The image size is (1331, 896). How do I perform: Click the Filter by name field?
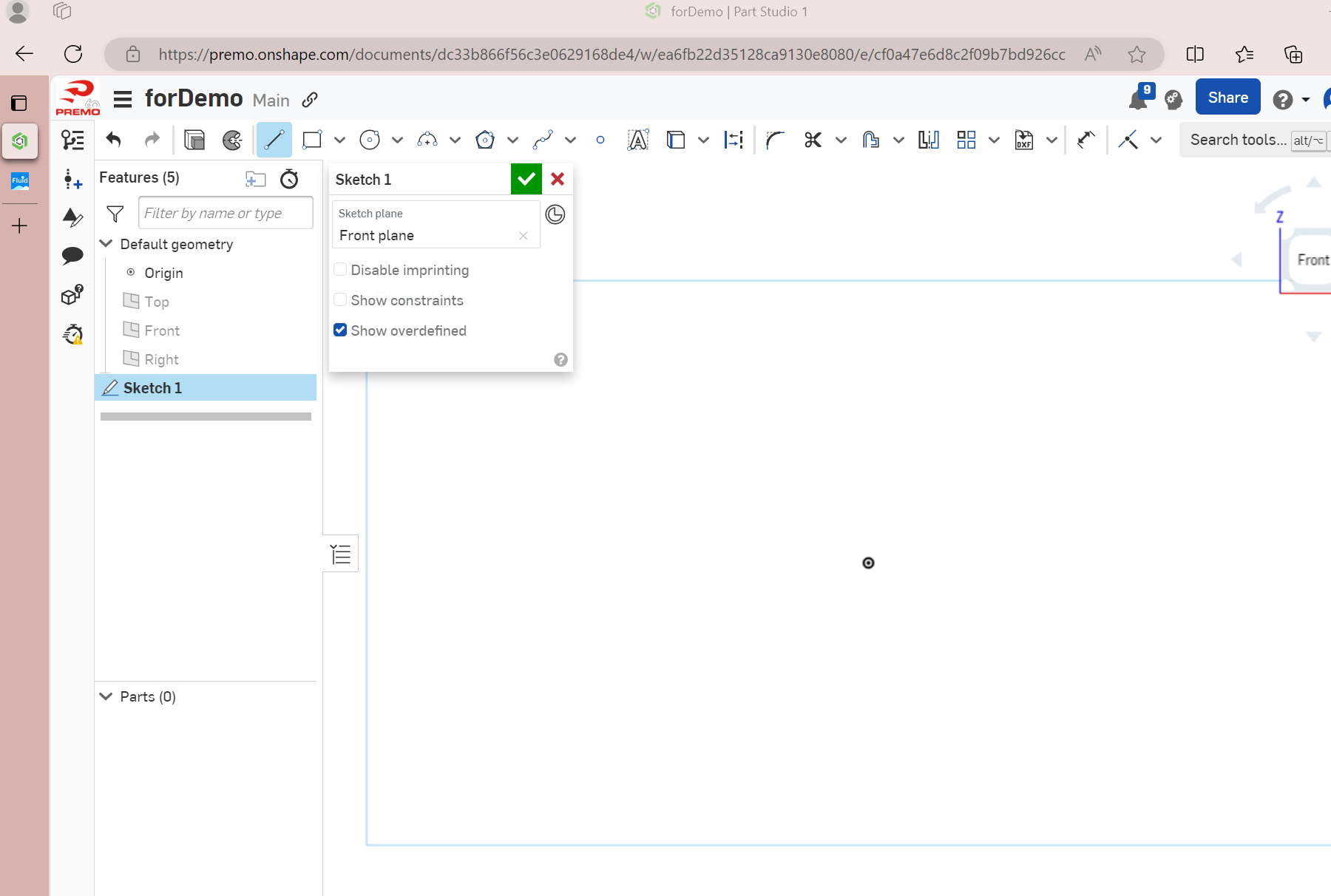(x=225, y=214)
